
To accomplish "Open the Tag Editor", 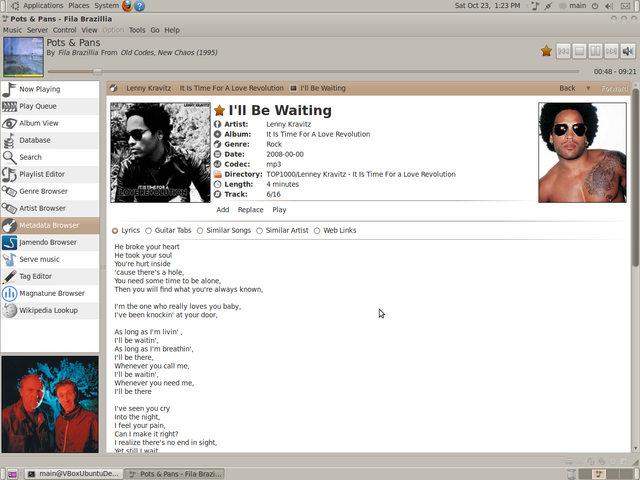I will pos(50,276).
